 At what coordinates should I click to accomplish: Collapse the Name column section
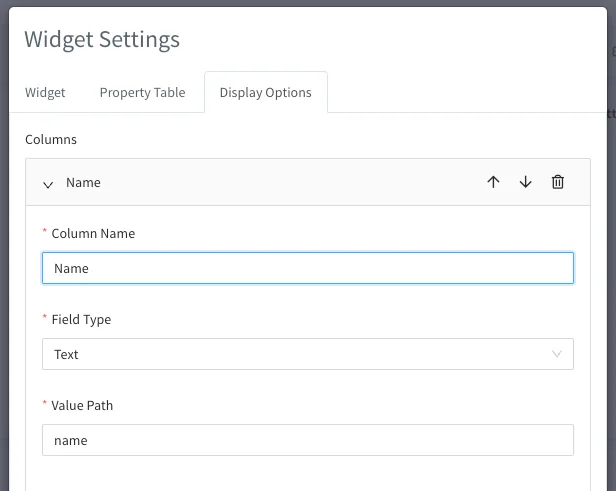click(x=48, y=184)
